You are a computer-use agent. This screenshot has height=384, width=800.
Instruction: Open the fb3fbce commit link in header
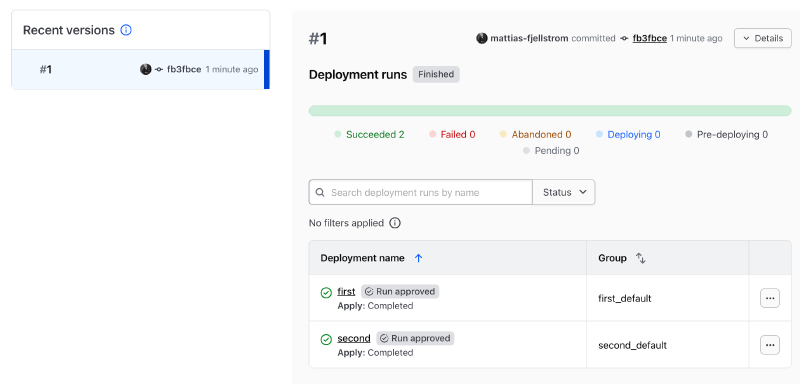click(649, 38)
